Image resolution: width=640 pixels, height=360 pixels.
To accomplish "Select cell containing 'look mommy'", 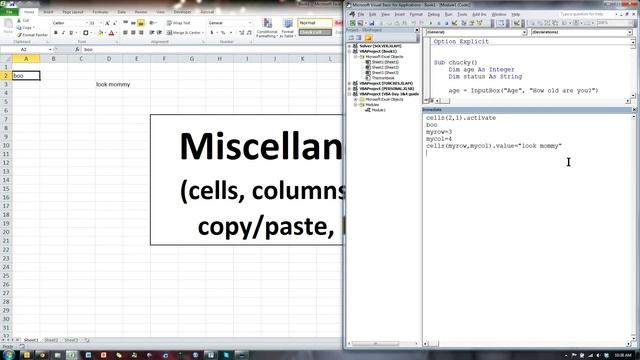I will click(x=113, y=84).
